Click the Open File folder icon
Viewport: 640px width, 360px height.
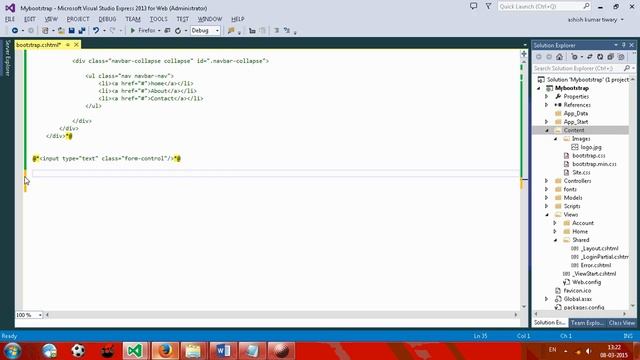(61, 31)
